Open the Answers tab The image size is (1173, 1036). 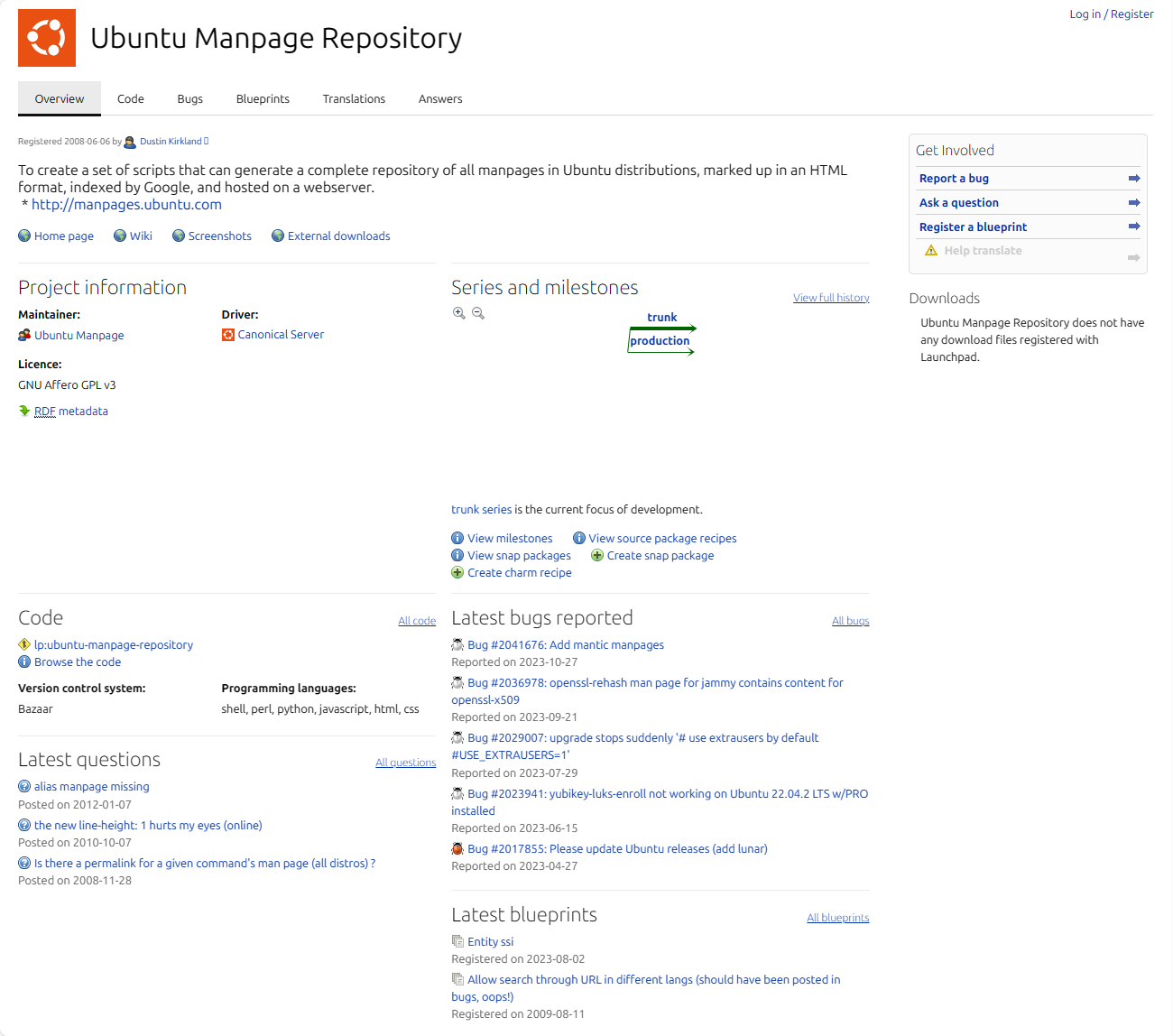(439, 98)
